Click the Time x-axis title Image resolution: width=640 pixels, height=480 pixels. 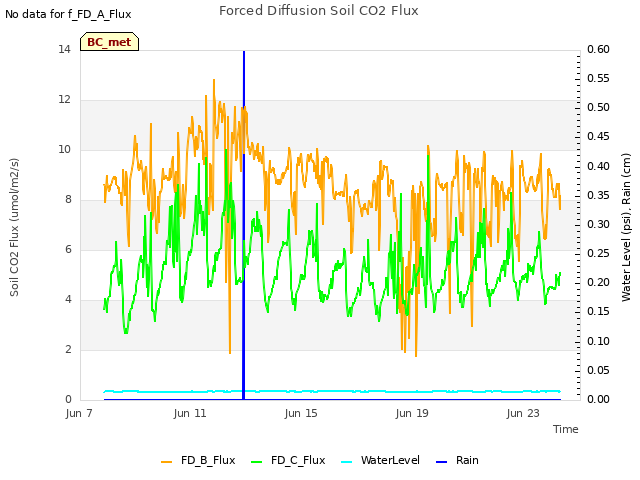[566, 429]
